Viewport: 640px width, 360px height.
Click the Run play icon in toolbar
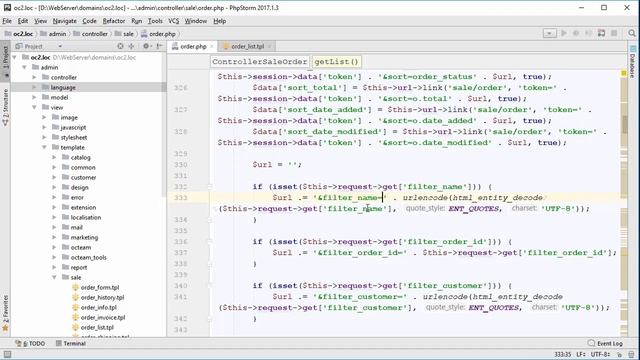(x=564, y=33)
